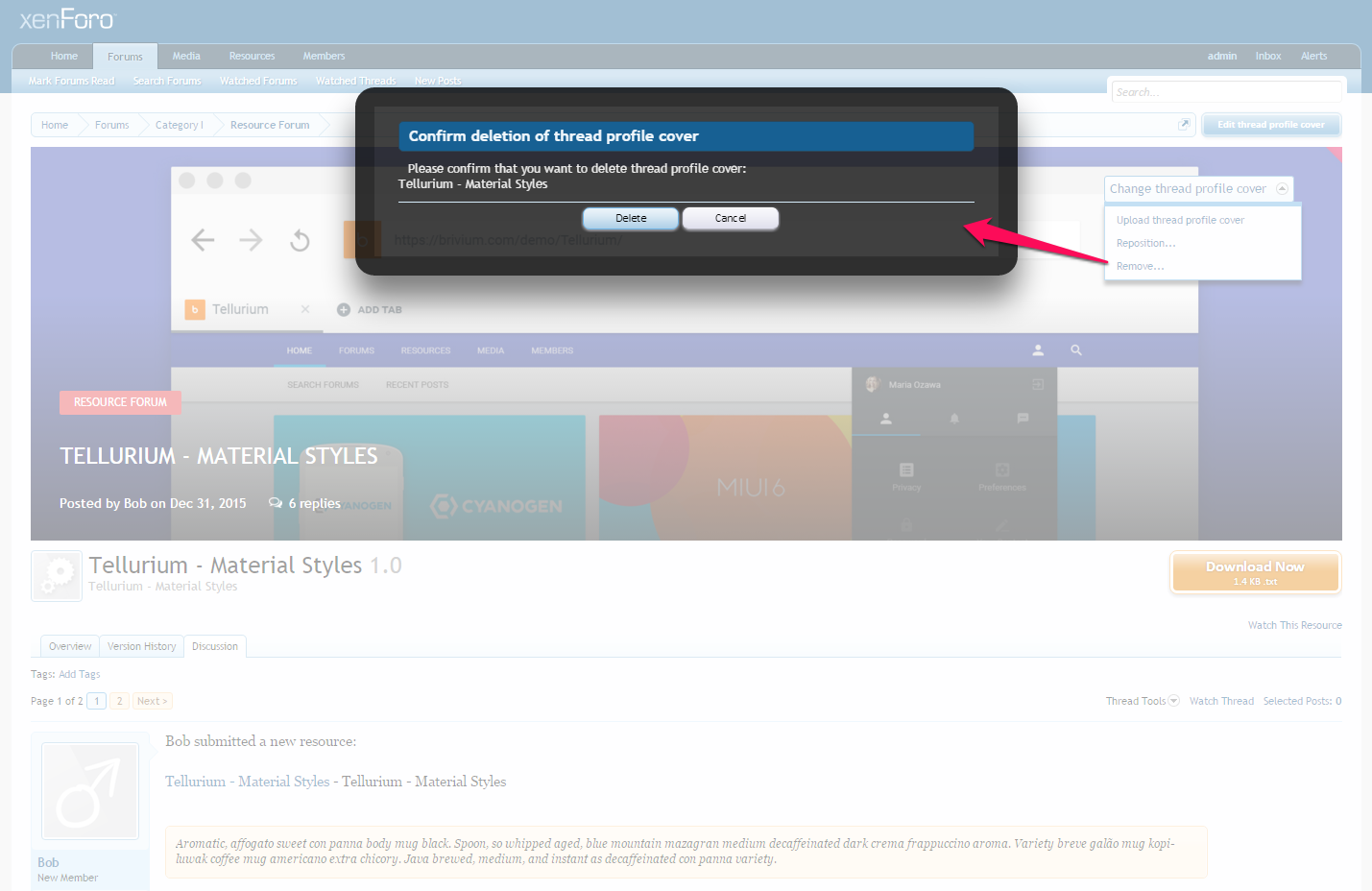Screen dimensions: 1372x891
Task: Select Upload thread profile cover
Action: pos(1180,220)
